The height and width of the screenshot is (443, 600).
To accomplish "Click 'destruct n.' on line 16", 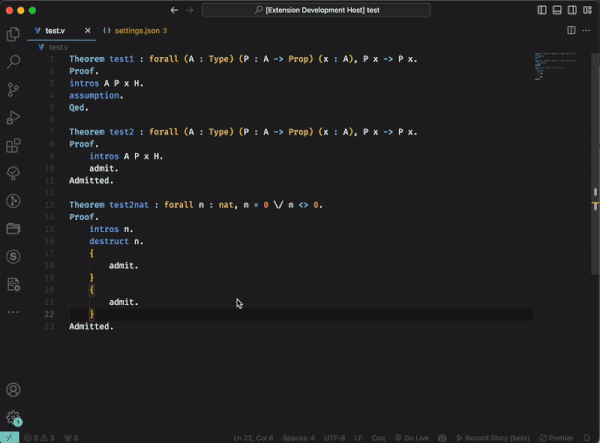I will 116,241.
